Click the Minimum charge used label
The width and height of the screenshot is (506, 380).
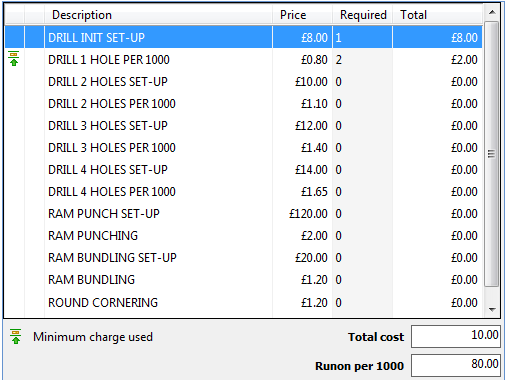93,337
